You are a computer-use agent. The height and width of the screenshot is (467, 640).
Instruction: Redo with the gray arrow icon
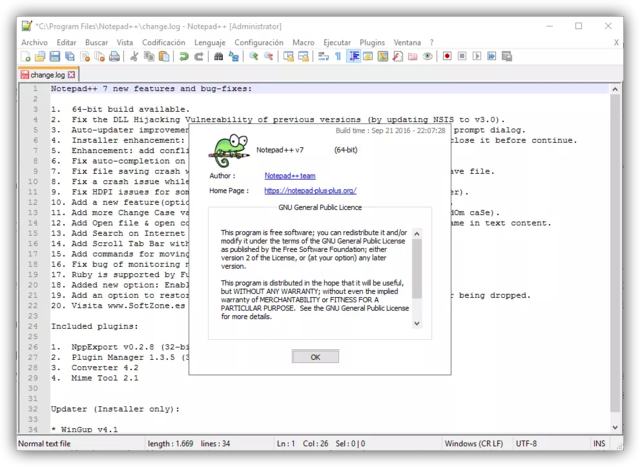click(x=198, y=56)
